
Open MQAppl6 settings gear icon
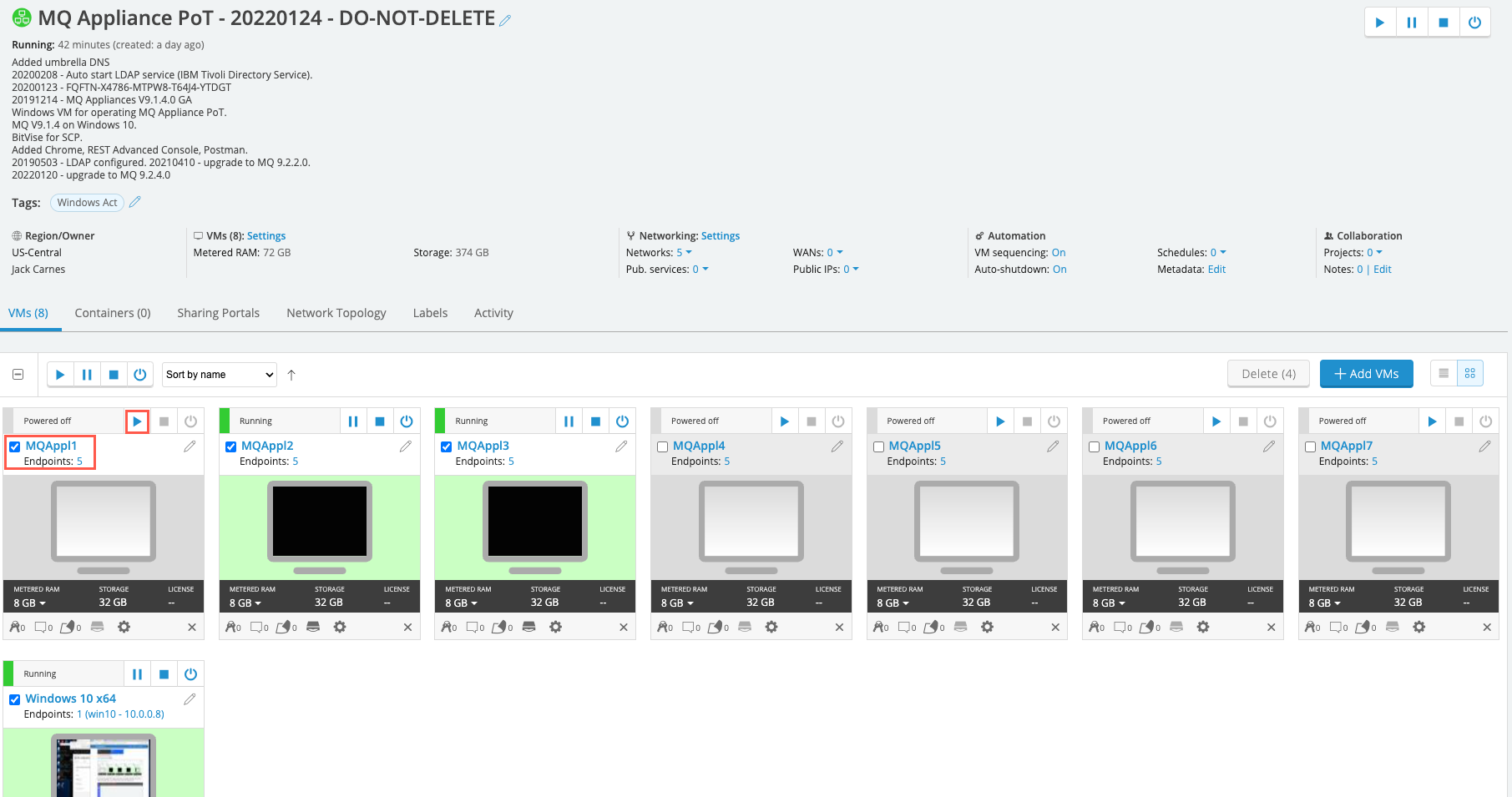pos(1203,627)
